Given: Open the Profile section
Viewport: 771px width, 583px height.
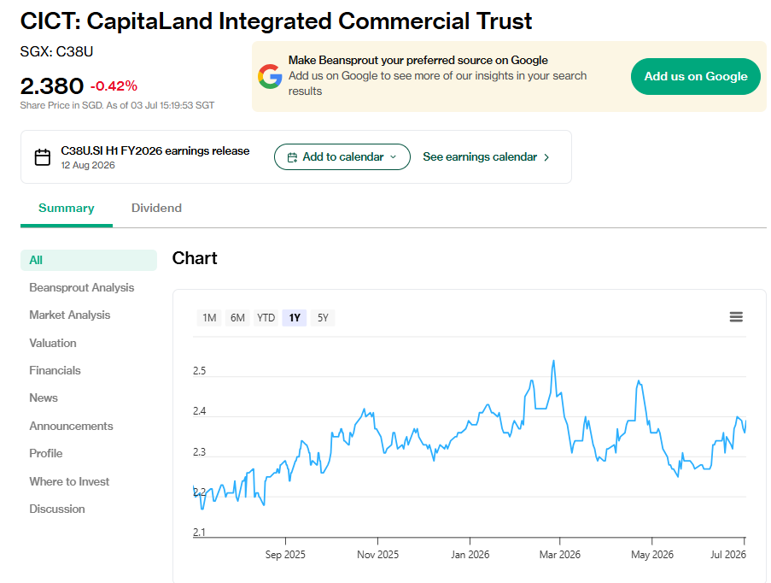Looking at the screenshot, I should pos(46,453).
